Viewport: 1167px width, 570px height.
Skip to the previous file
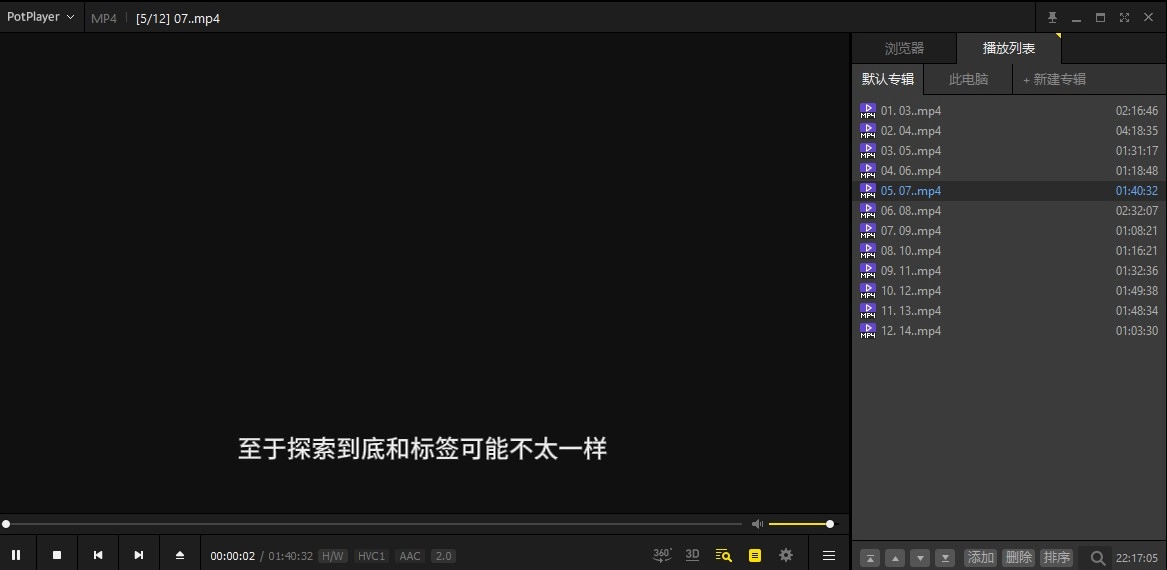97,555
